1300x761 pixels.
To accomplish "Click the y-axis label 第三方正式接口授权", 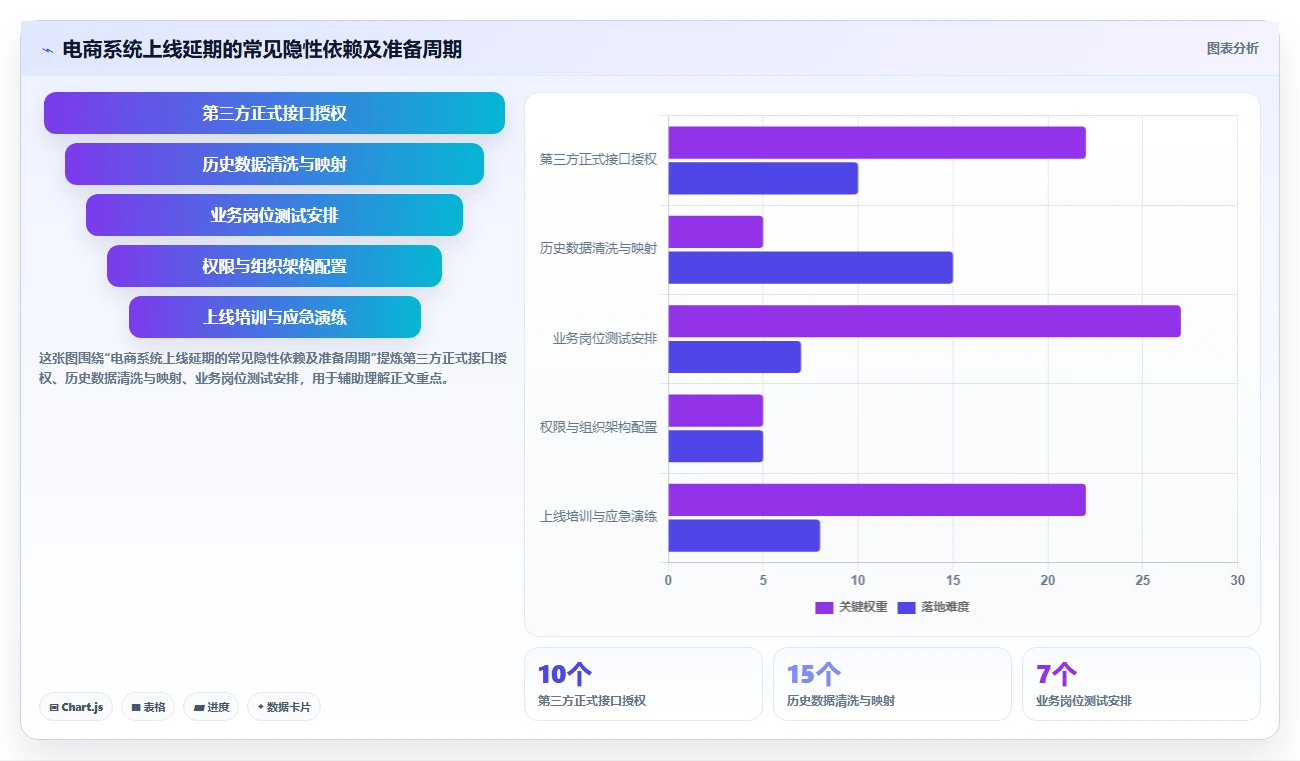I will pos(598,159).
